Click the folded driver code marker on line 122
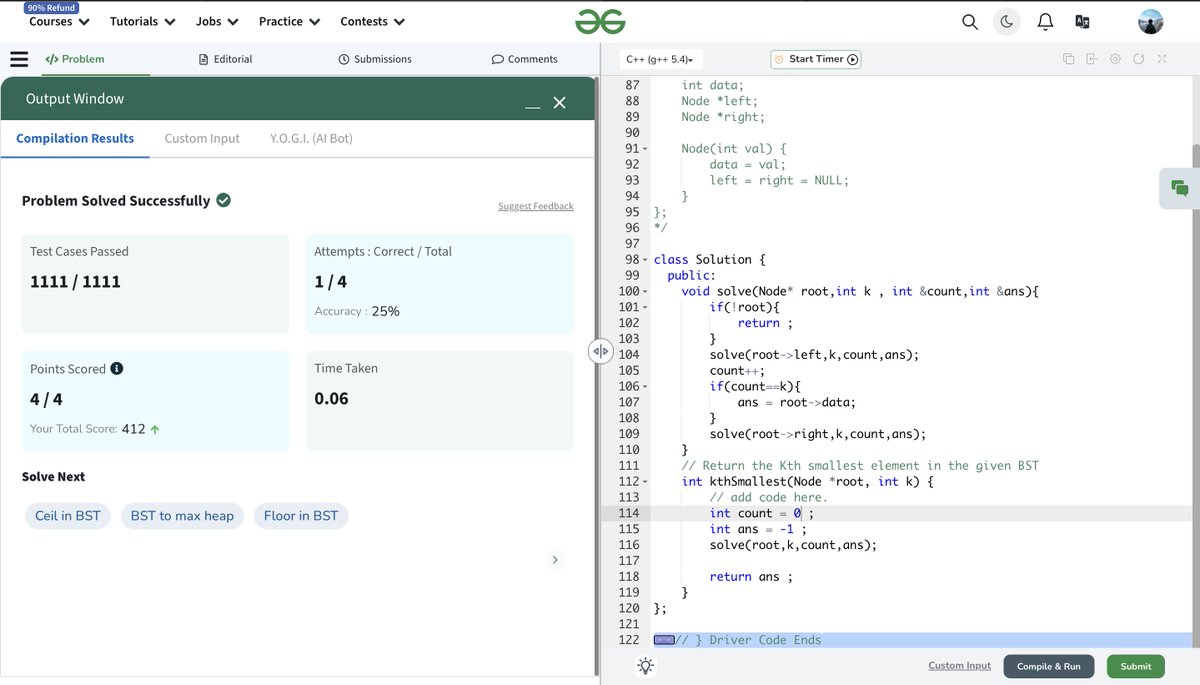 click(x=664, y=640)
